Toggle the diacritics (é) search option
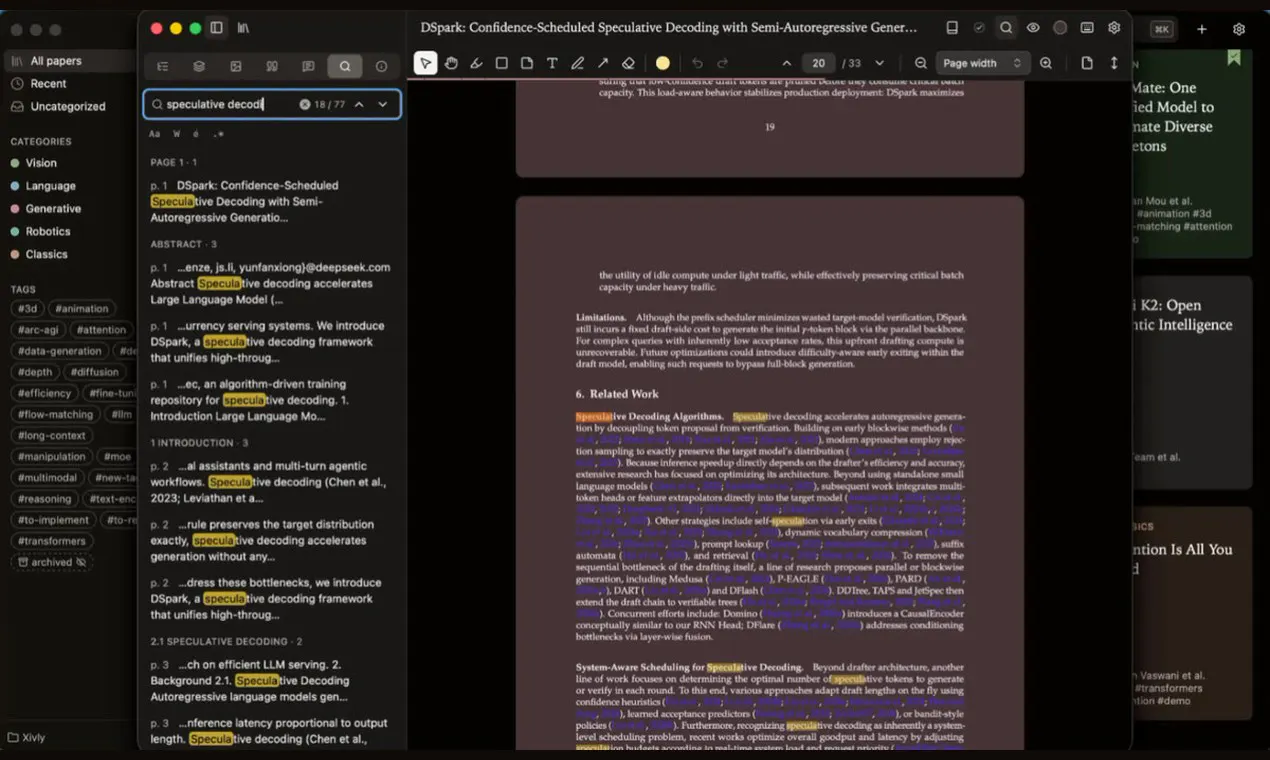The image size is (1270, 760). tap(196, 134)
